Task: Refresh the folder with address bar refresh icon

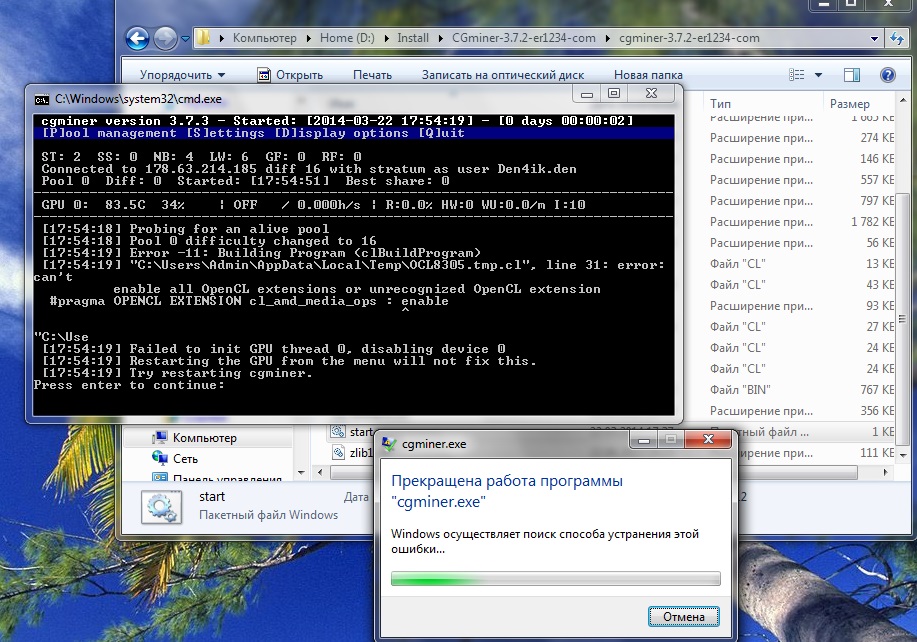Action: [897, 39]
